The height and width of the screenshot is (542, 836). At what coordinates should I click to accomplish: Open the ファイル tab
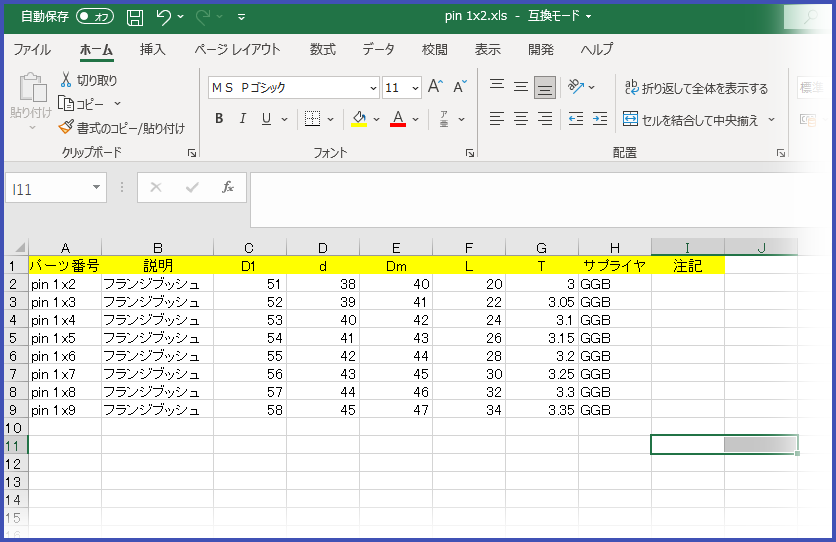coord(32,50)
